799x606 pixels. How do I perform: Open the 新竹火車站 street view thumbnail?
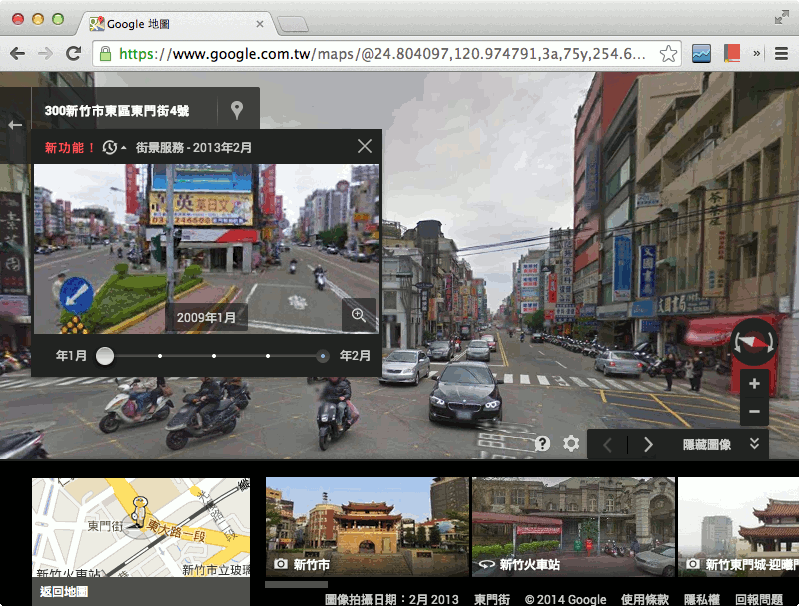[x=573, y=526]
